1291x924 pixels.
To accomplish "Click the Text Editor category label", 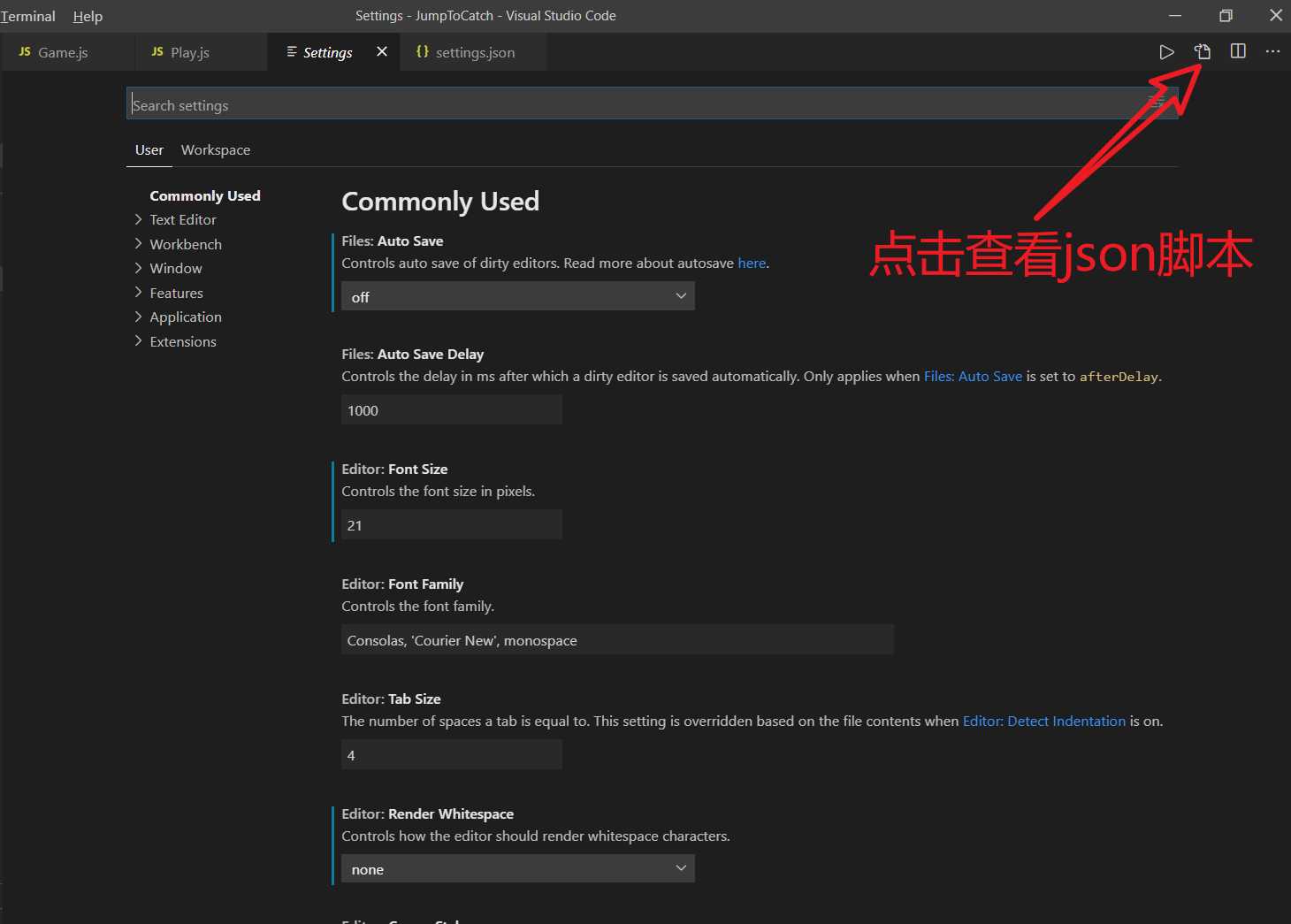I will 183,219.
